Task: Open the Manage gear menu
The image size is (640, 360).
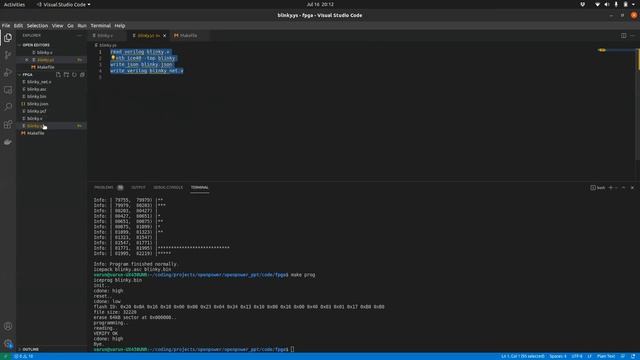Action: [x=8, y=344]
